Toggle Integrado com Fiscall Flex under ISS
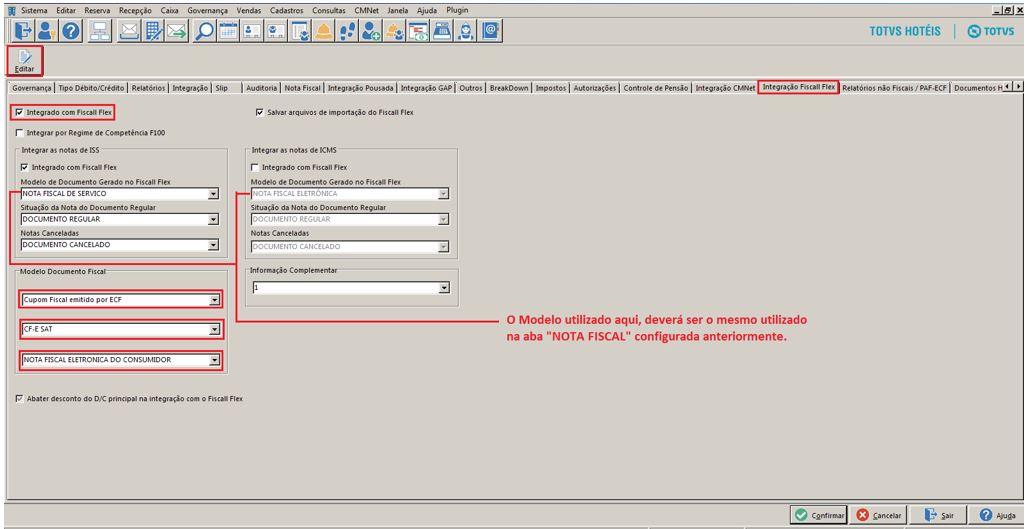The height and width of the screenshot is (529, 1027). [25, 167]
